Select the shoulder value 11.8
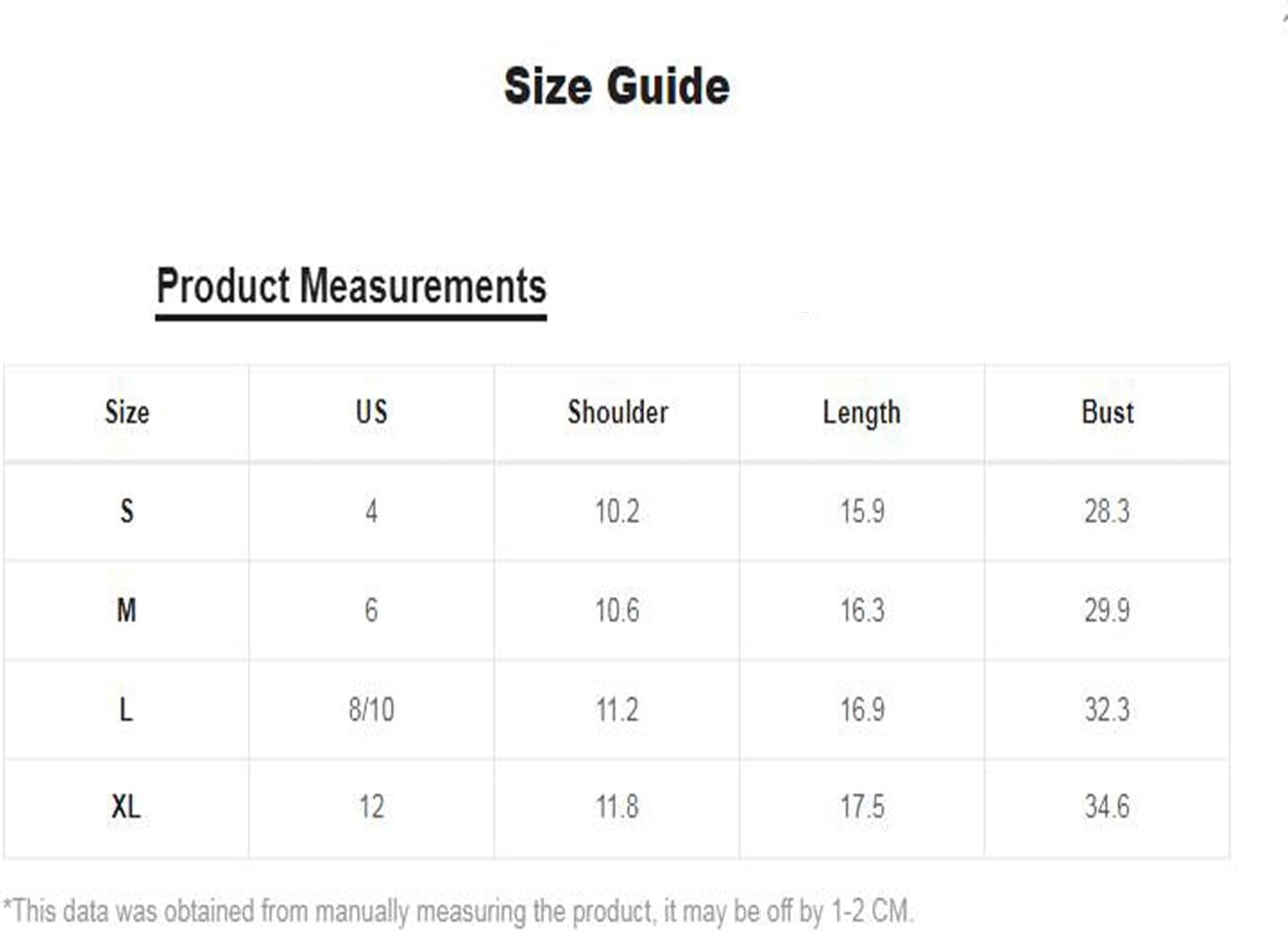This screenshot has width=1288, height=932. (617, 807)
